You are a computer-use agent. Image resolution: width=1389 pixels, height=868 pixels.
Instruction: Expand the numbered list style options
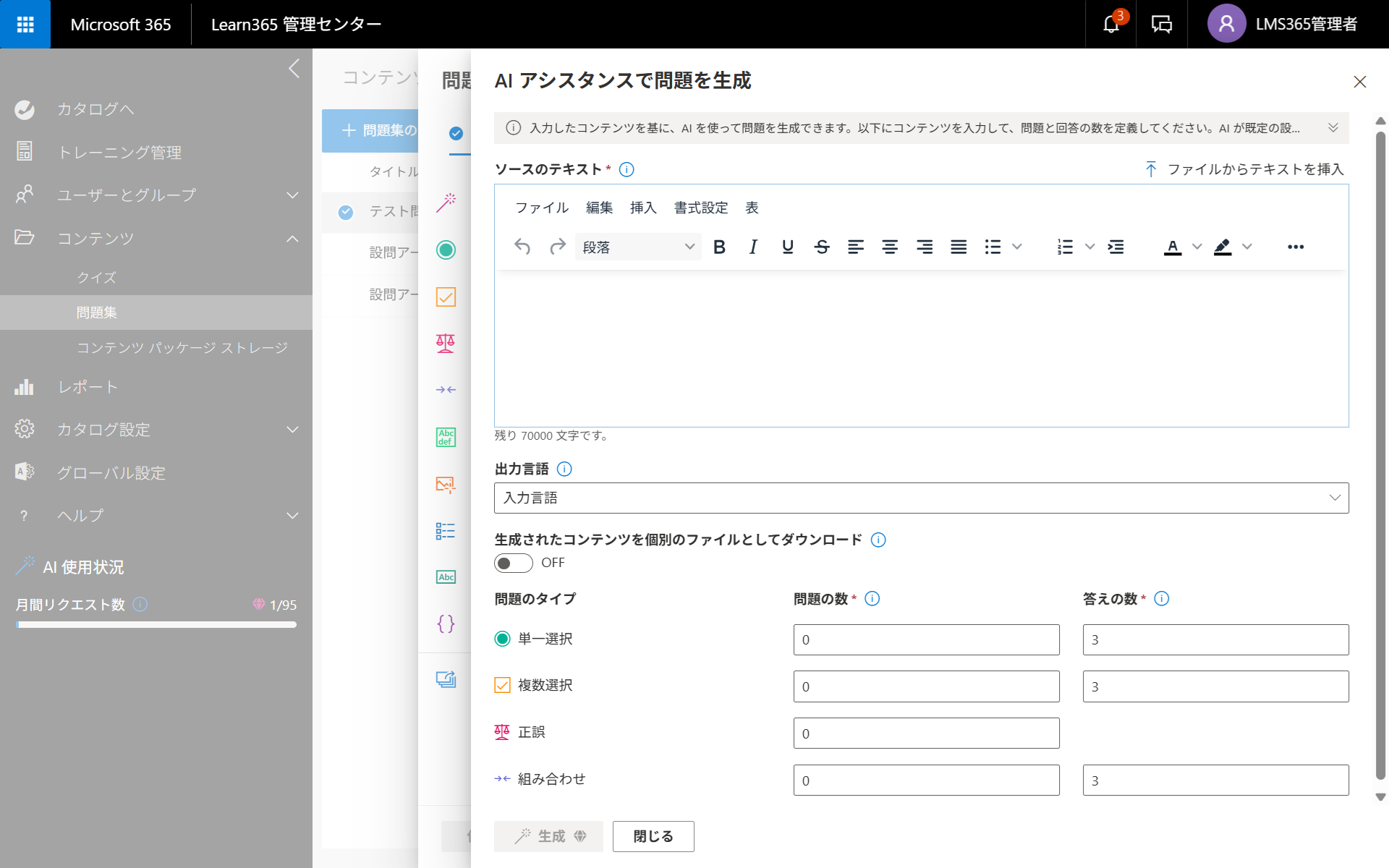pyautogui.click(x=1089, y=247)
